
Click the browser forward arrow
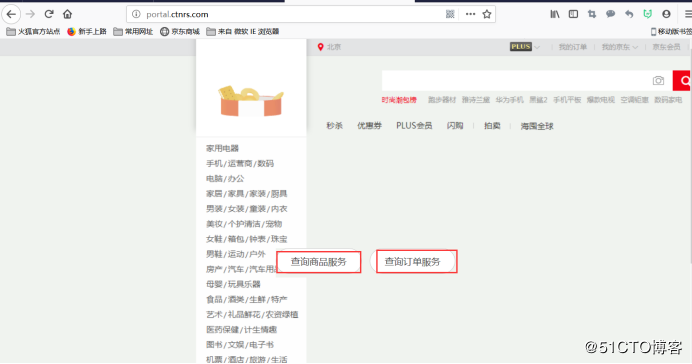[30, 14]
